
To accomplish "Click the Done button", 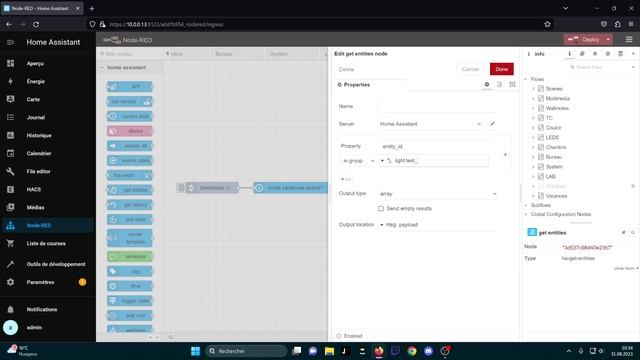I will point(502,69).
